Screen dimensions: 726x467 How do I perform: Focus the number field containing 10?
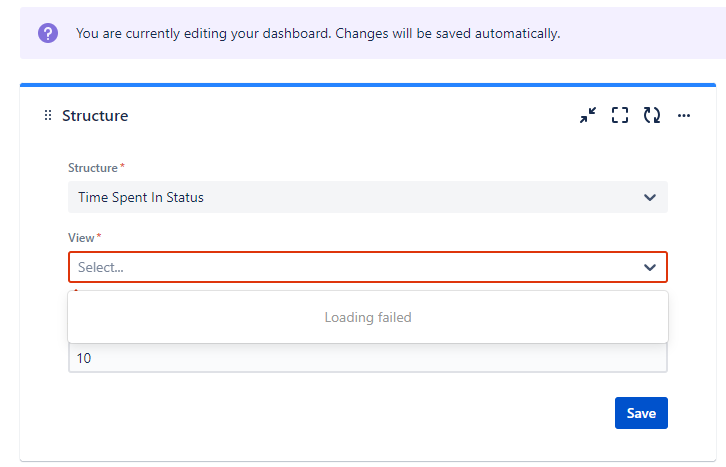pos(368,358)
